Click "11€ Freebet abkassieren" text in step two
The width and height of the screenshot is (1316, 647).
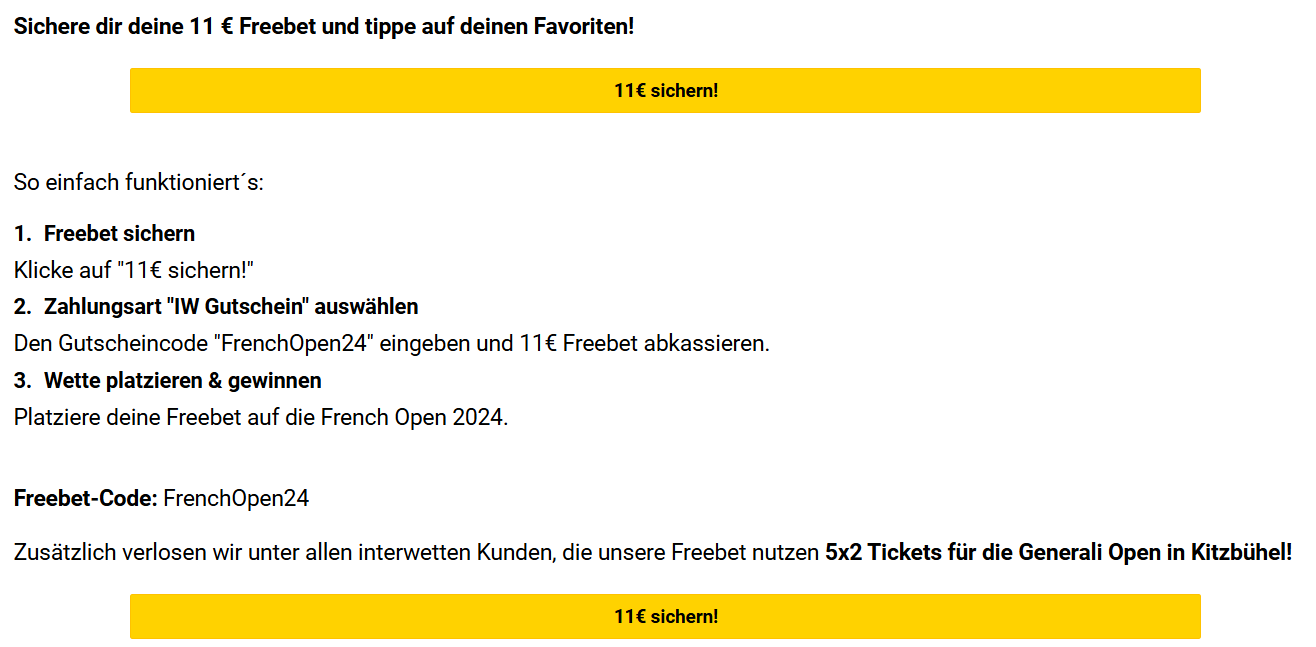(642, 343)
